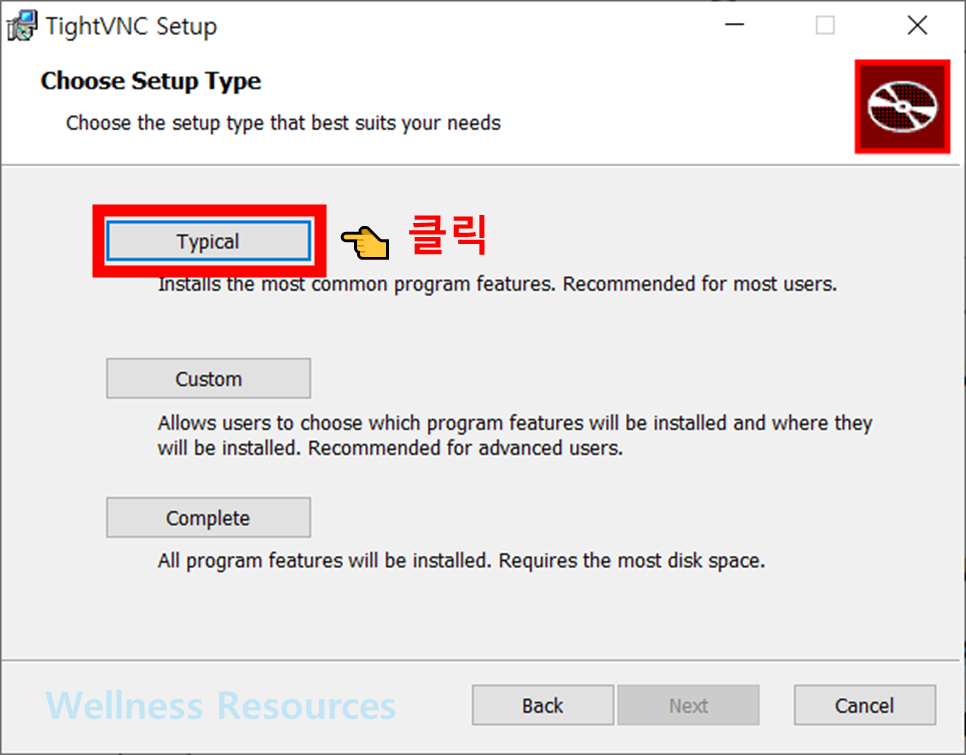The width and height of the screenshot is (966, 755).
Task: Minimize the TightVNC Setup window
Action: 734,25
